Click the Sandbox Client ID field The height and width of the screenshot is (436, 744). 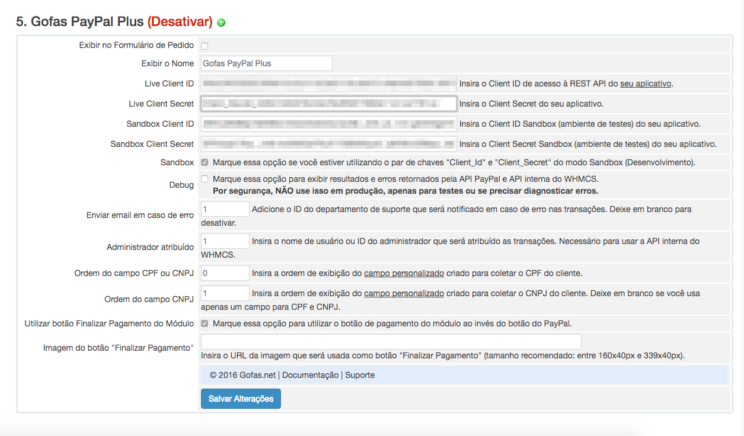[x=328, y=124]
